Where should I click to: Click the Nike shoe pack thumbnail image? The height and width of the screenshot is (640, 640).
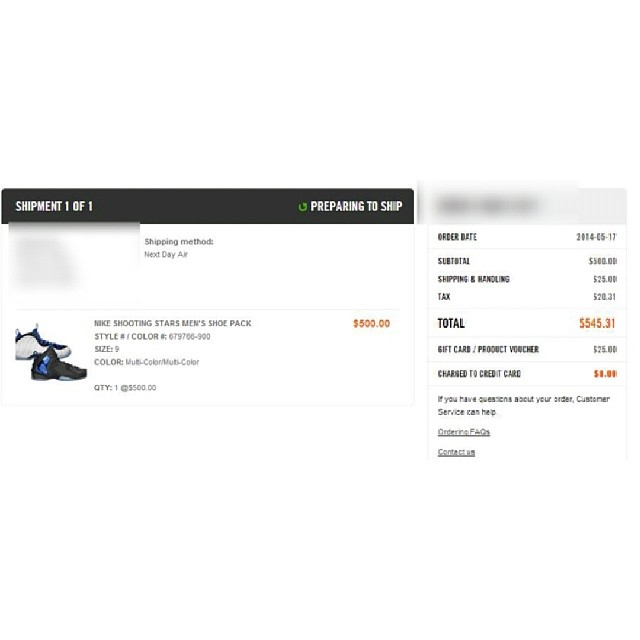click(x=51, y=352)
